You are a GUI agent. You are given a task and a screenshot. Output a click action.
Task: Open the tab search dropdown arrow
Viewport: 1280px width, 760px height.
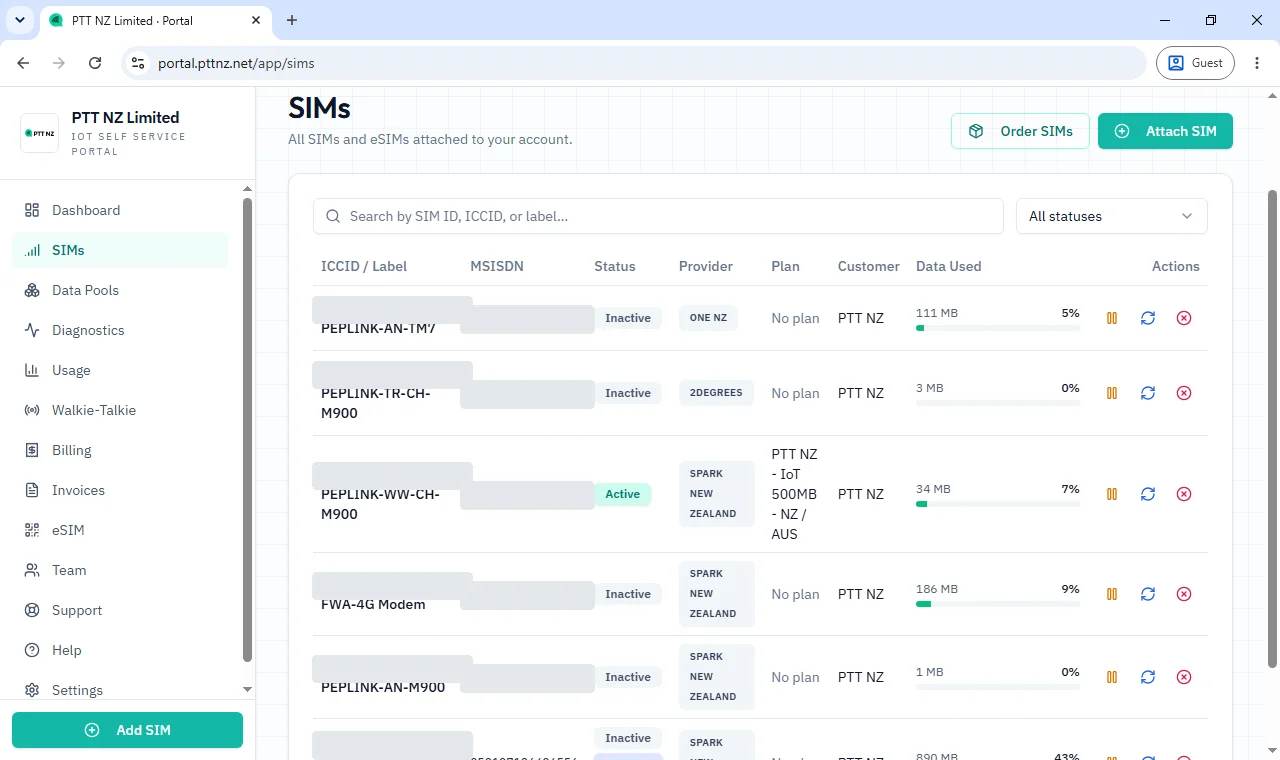(x=19, y=20)
